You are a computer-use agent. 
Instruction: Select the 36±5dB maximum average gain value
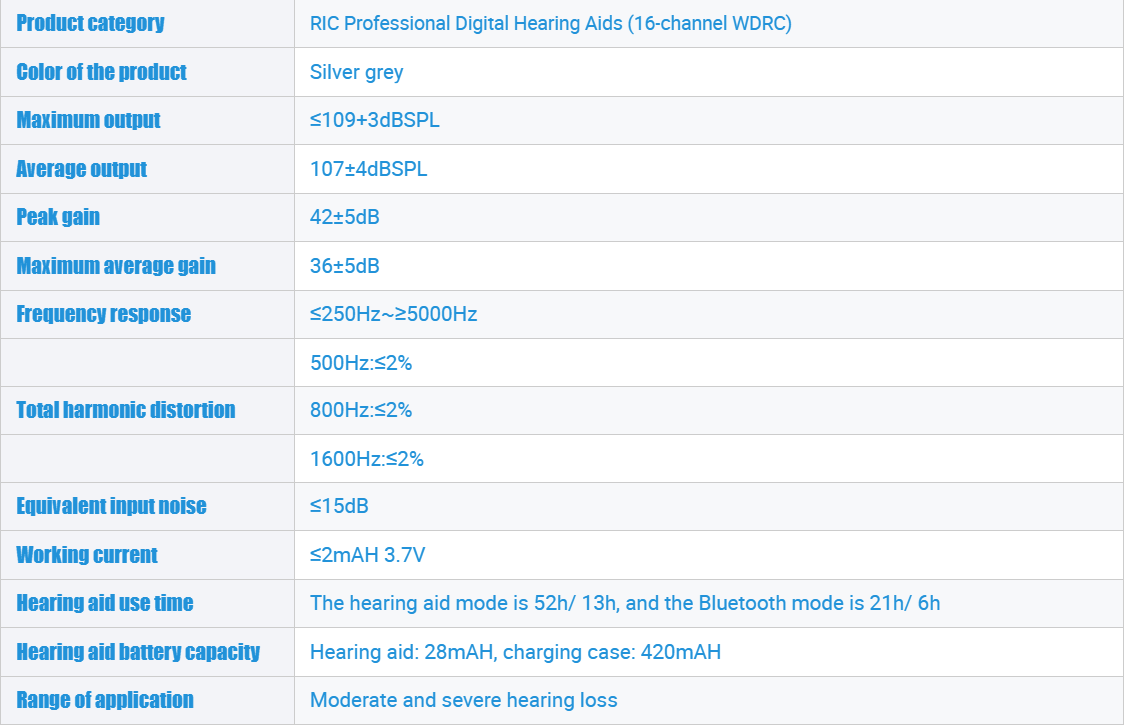(x=344, y=266)
